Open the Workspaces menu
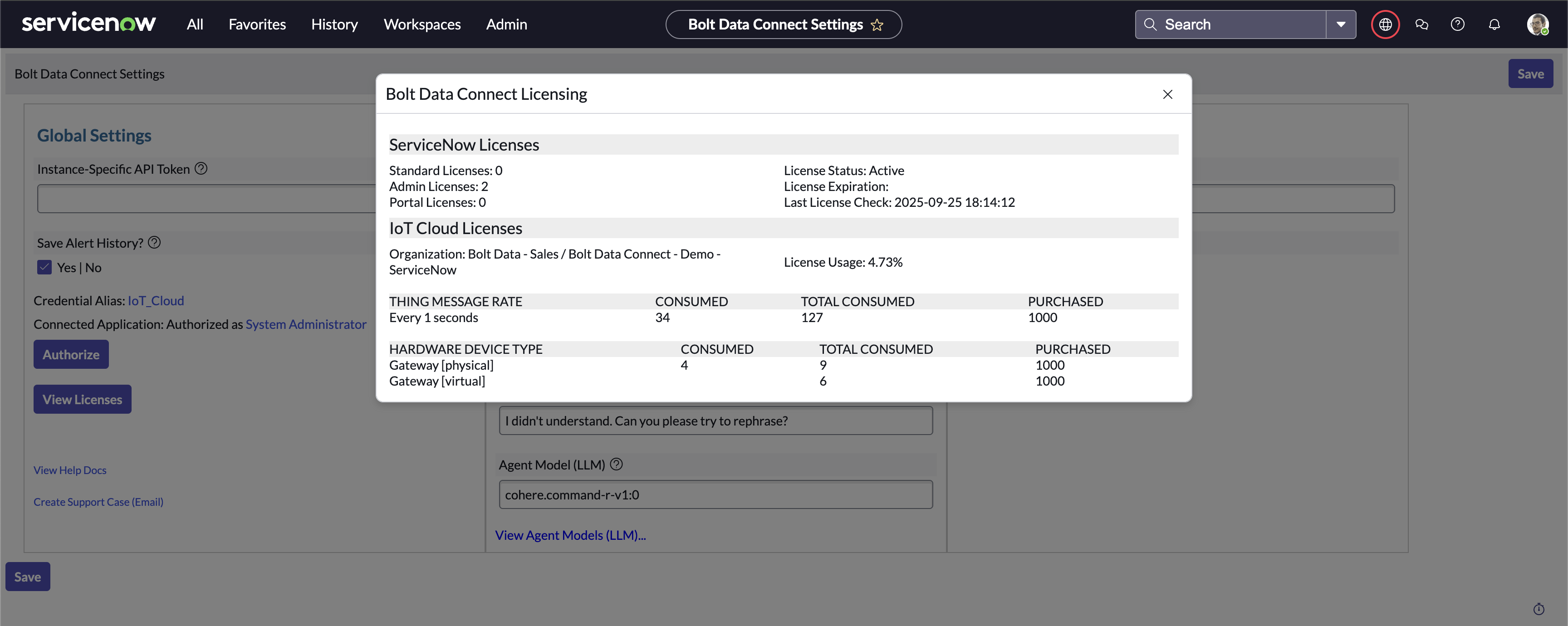Image resolution: width=1568 pixels, height=626 pixels. (x=422, y=24)
